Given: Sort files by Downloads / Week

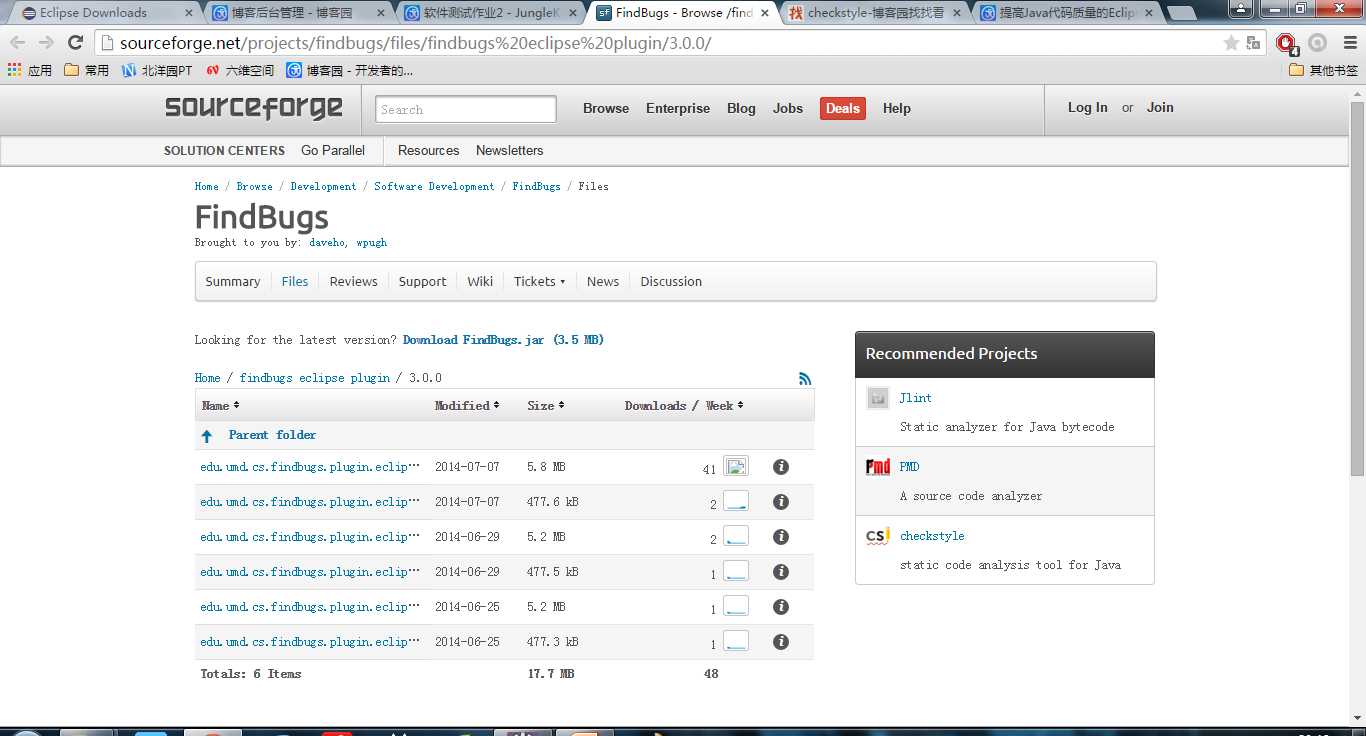Looking at the screenshot, I should [x=684, y=406].
